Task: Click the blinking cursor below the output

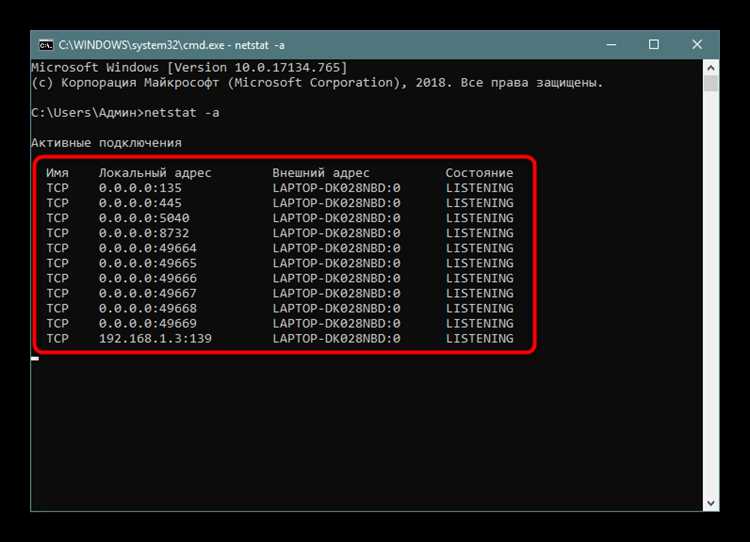Action: [x=35, y=358]
